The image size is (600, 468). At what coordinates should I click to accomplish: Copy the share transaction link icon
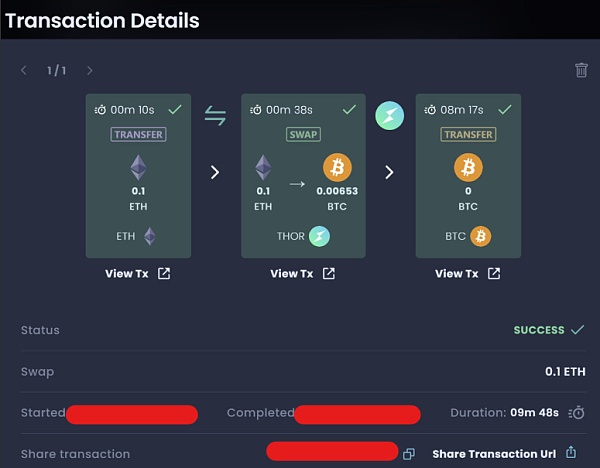pos(408,454)
